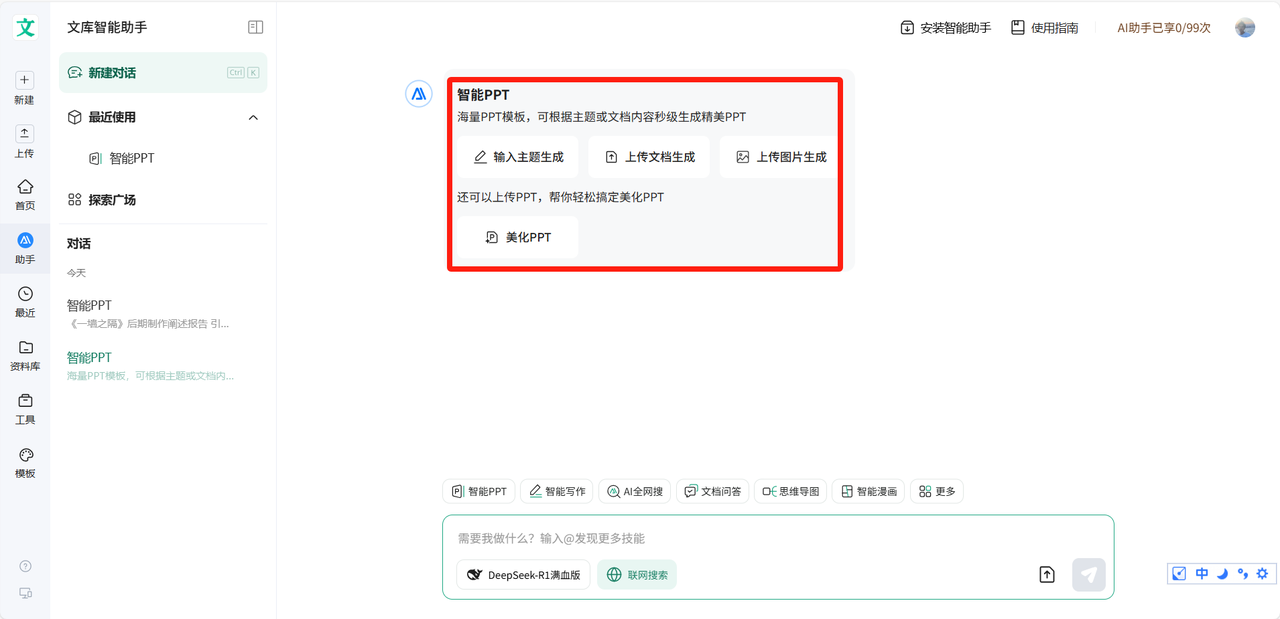The width and height of the screenshot is (1280, 619).
Task: Select the 思维导图 skill chip
Action: click(790, 491)
